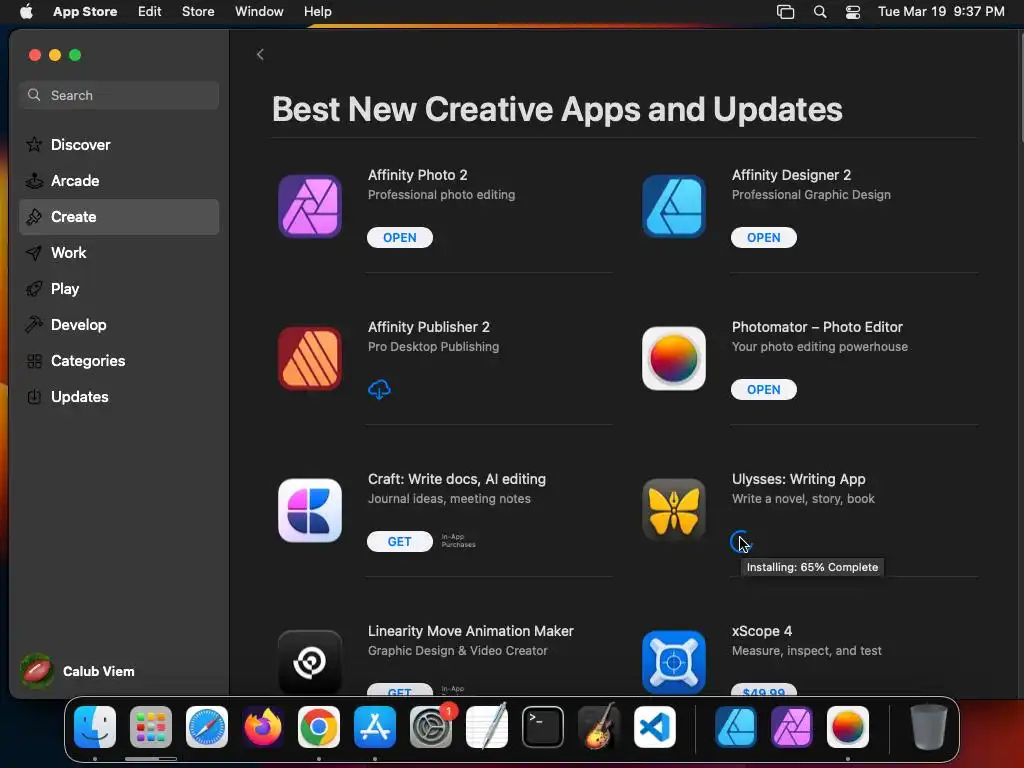Screen dimensions: 1024x768
Task: Open the Ulysses: Writing App title
Action: [x=798, y=479]
